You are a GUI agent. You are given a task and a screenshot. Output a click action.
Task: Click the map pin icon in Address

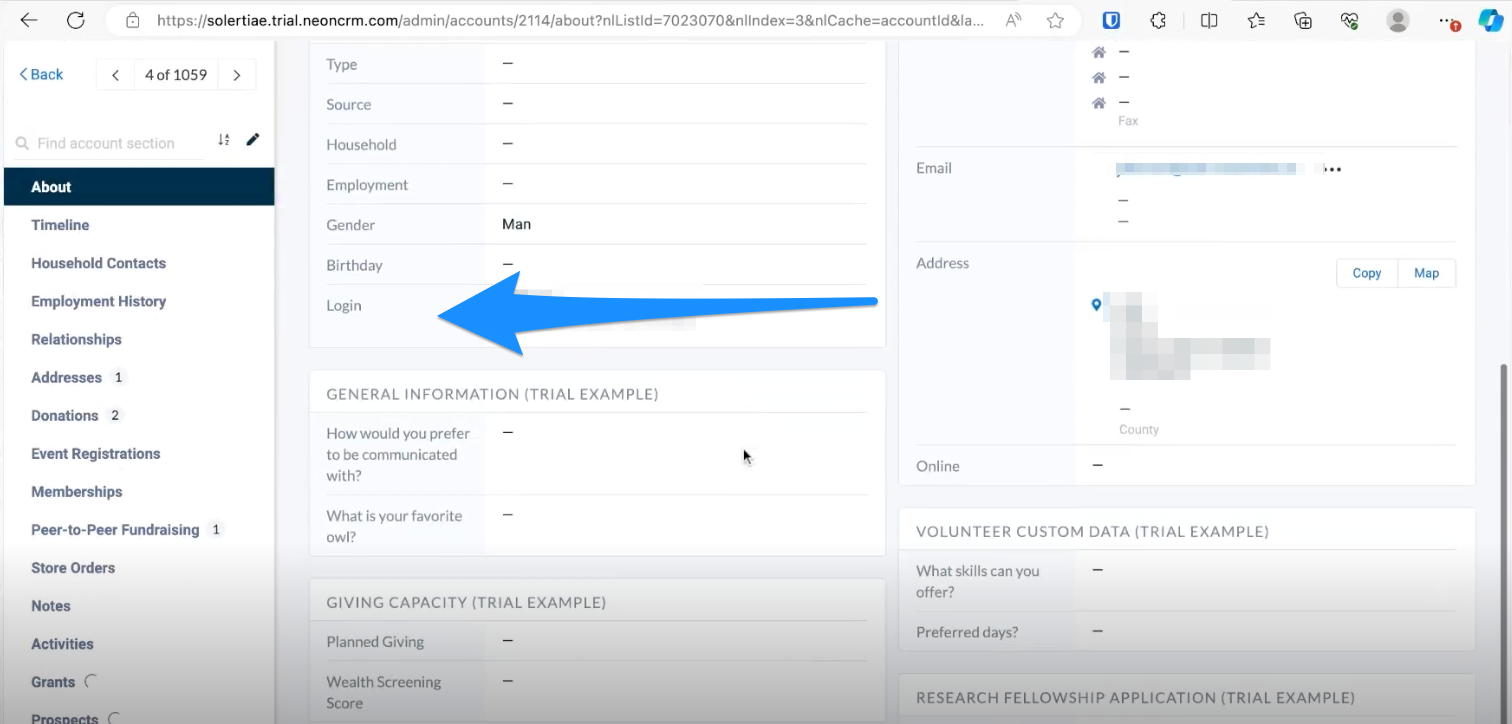pos(1096,305)
